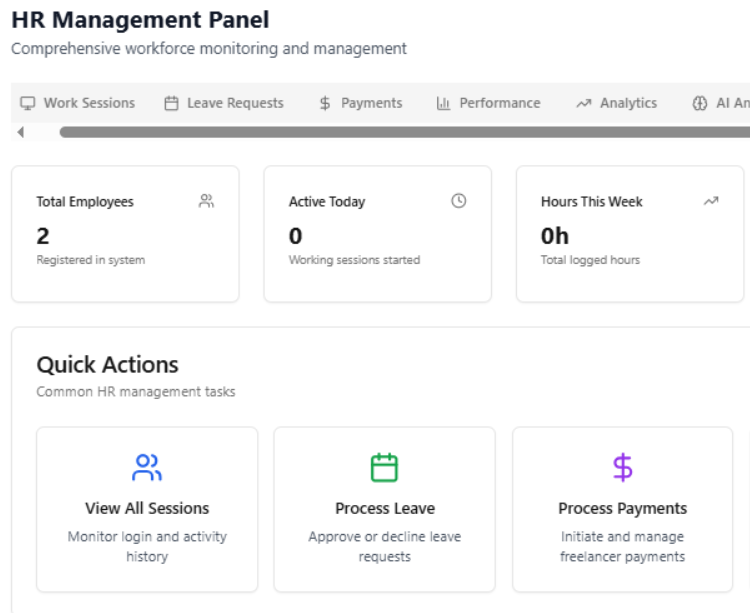Image resolution: width=750 pixels, height=613 pixels.
Task: Click the left arrow of the tab scrollbar
Action: coord(20,132)
